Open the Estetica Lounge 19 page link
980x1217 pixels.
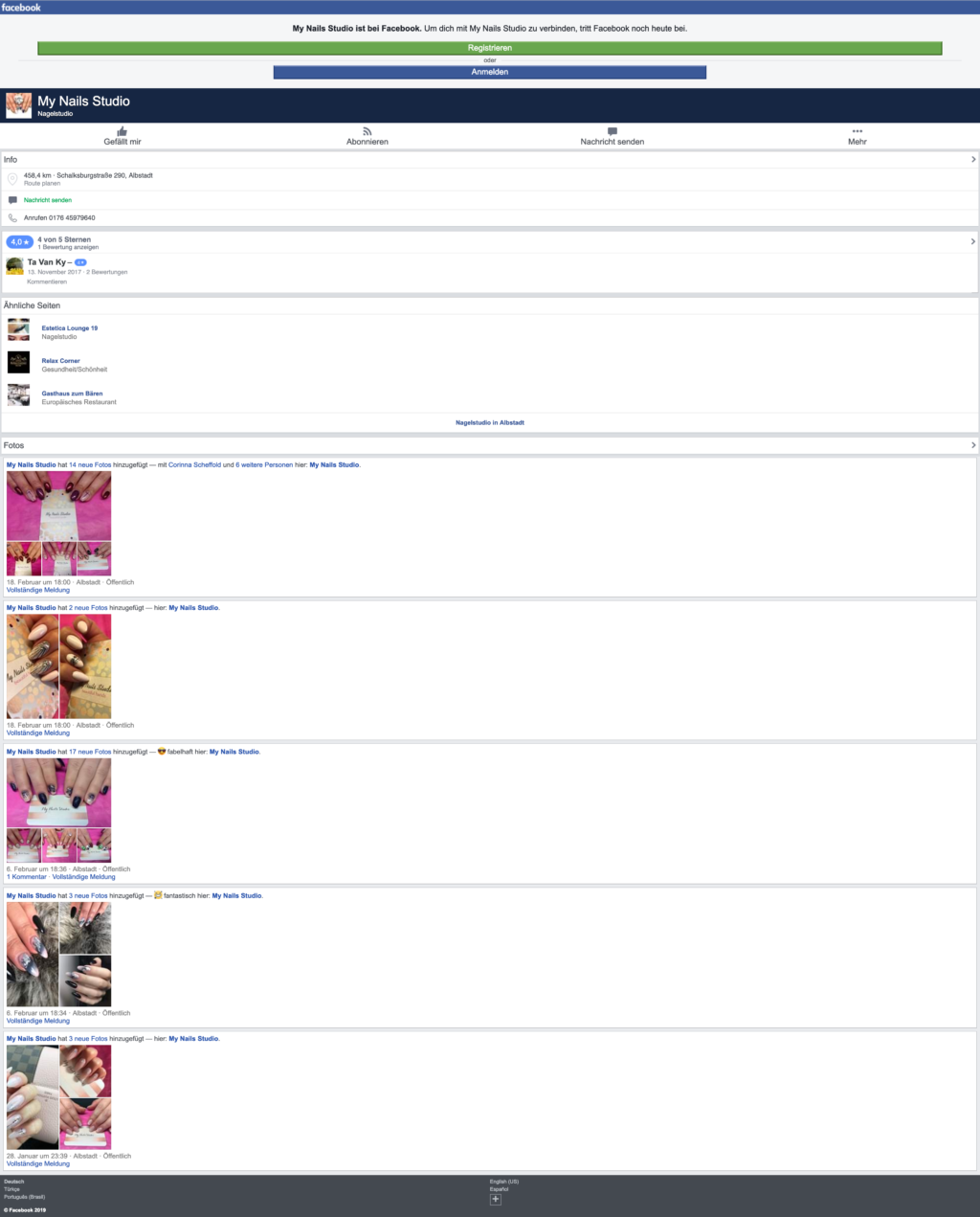point(69,328)
